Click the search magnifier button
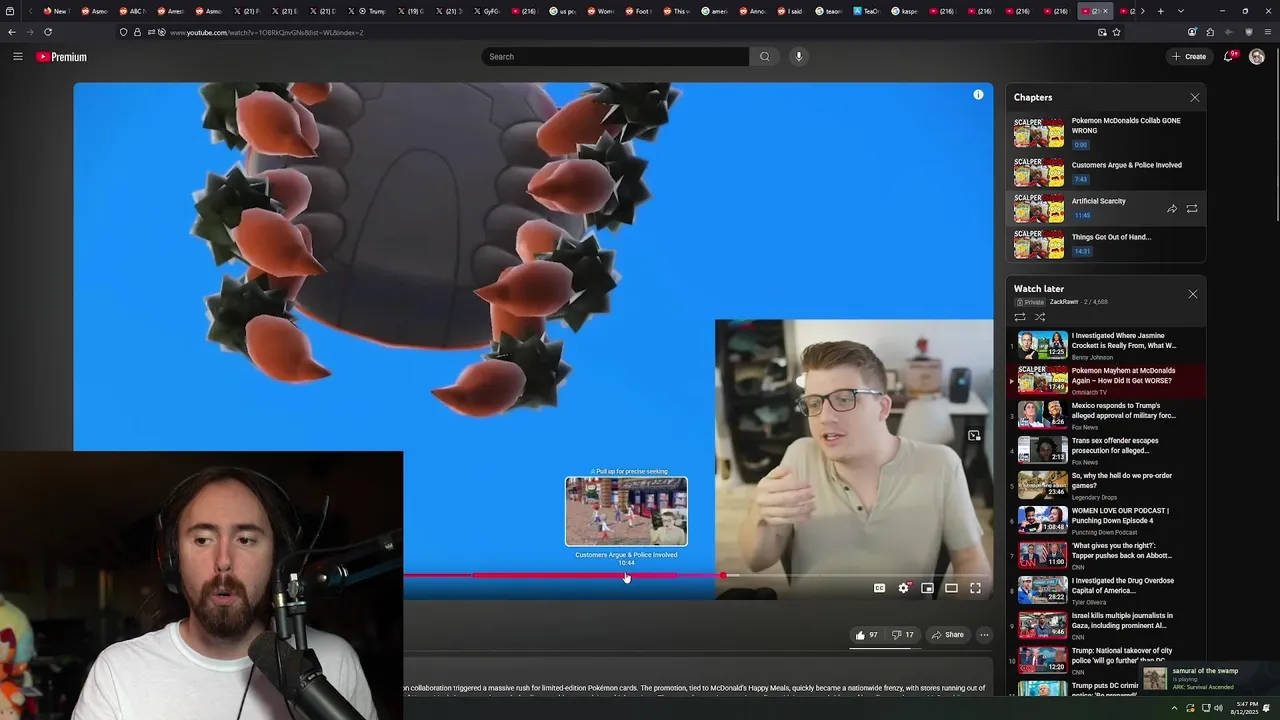Viewport: 1280px width, 720px height. tap(765, 57)
